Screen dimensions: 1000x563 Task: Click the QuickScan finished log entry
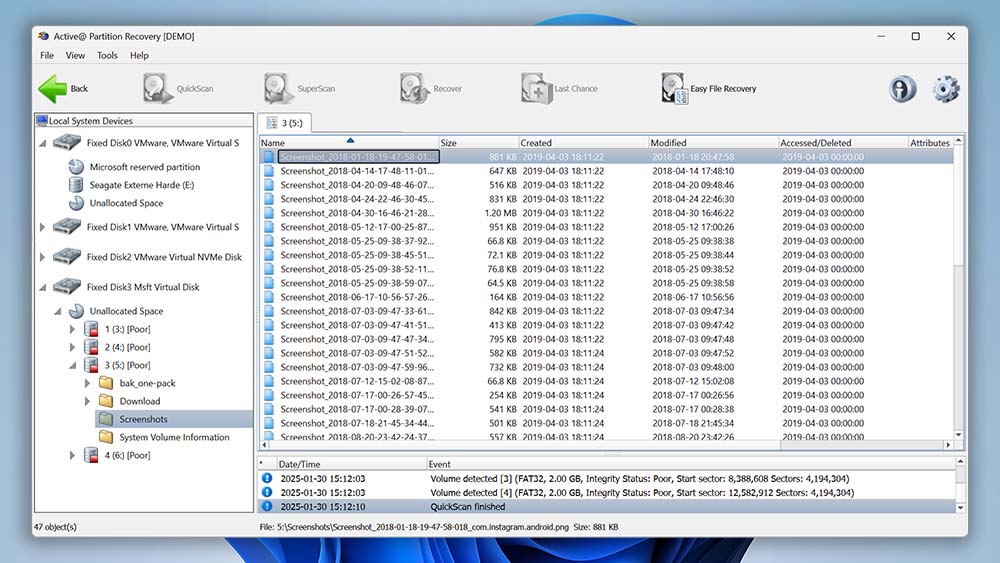tap(606, 507)
